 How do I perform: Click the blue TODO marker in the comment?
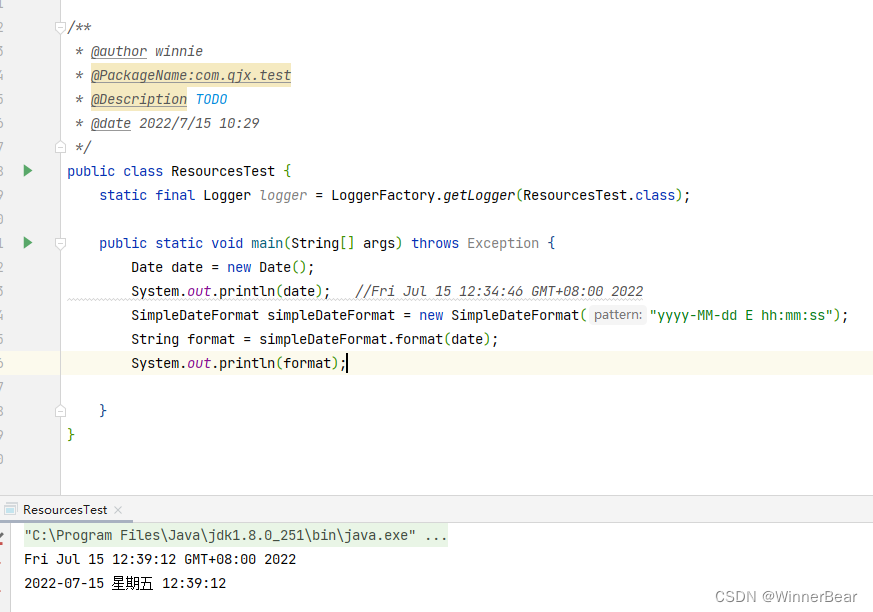211,99
